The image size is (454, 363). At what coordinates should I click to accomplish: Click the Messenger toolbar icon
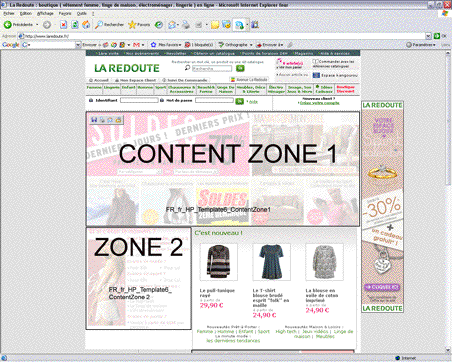226,25
